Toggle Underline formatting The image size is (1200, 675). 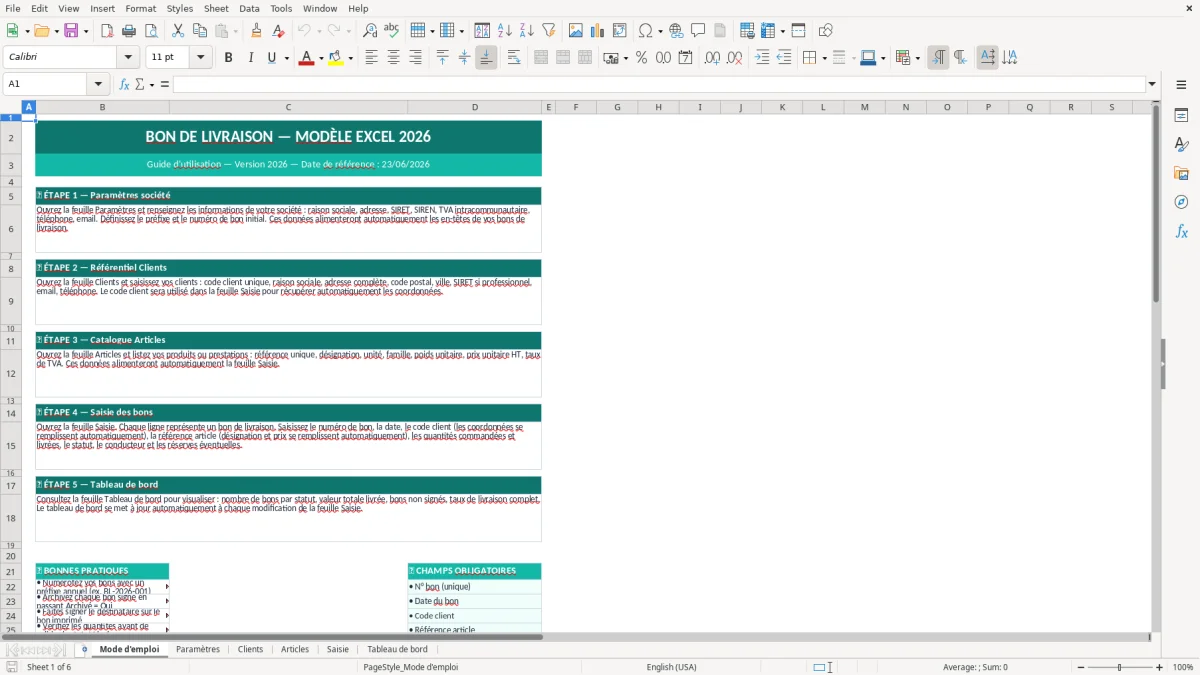[x=271, y=58]
